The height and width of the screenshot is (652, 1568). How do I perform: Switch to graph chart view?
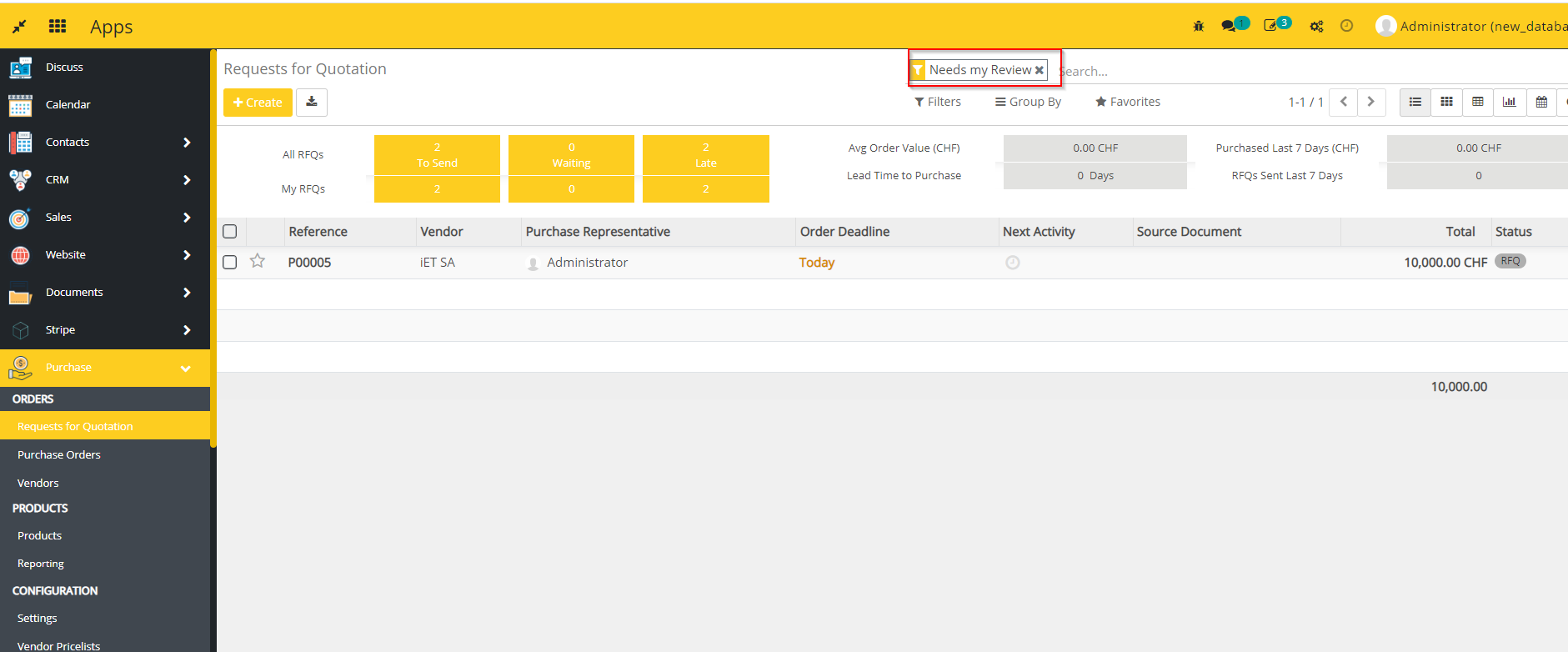click(x=1509, y=102)
